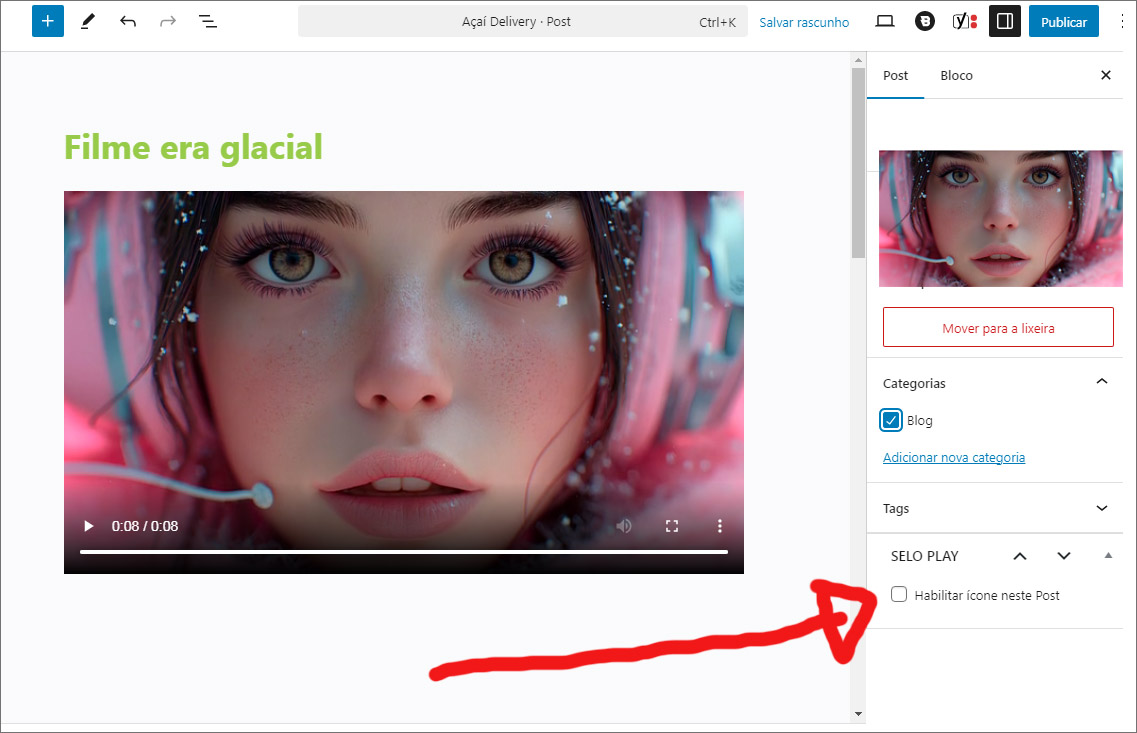Toggle the settings sidebar icon
Screen dimensions: 1137x733
pyautogui.click(x=1005, y=22)
